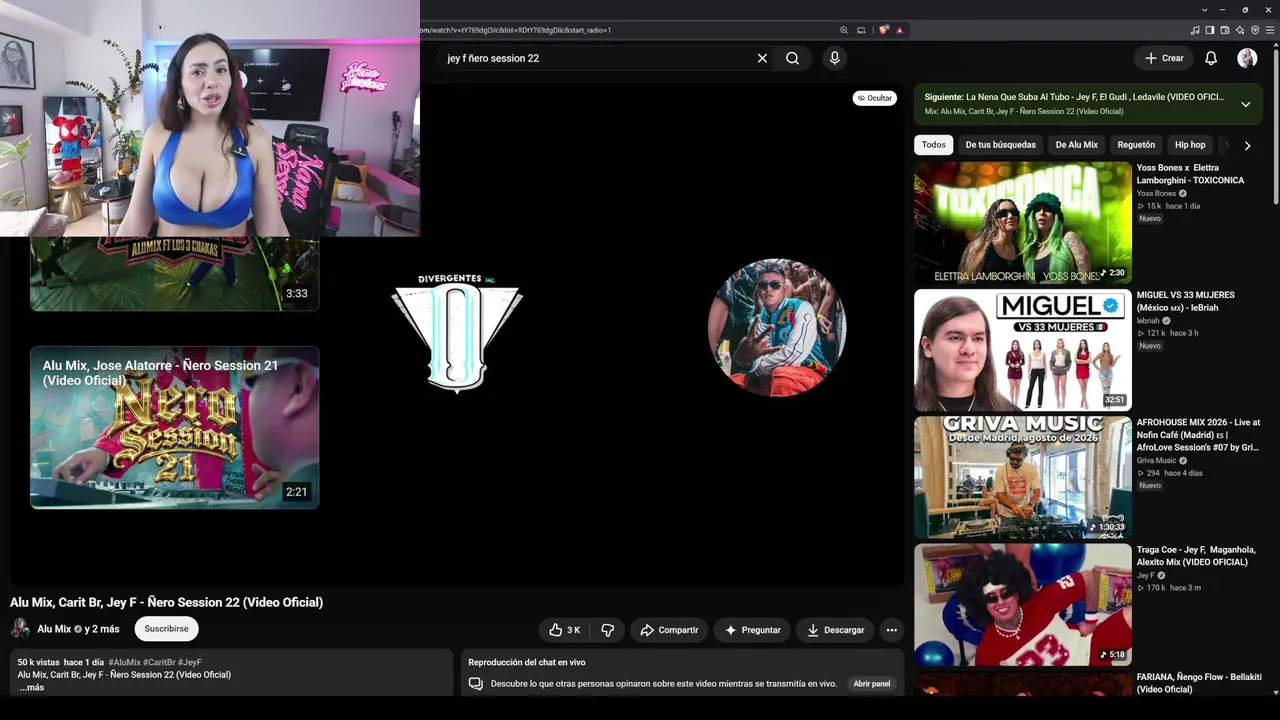
Task: Click the #CaritBr hashtag
Action: point(159,662)
